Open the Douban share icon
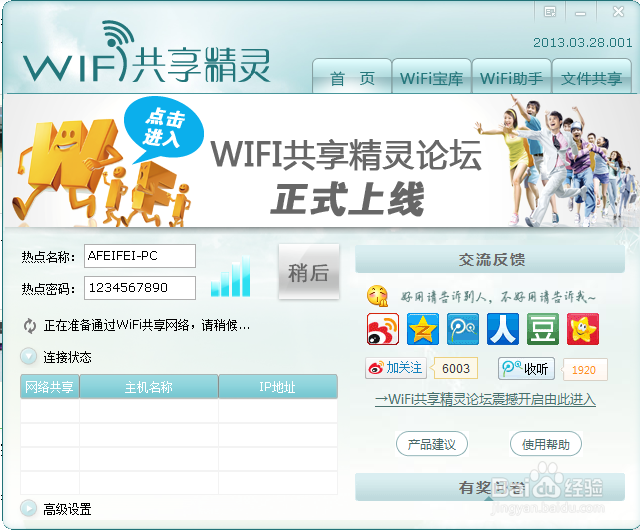The height and width of the screenshot is (530, 640). point(543,329)
